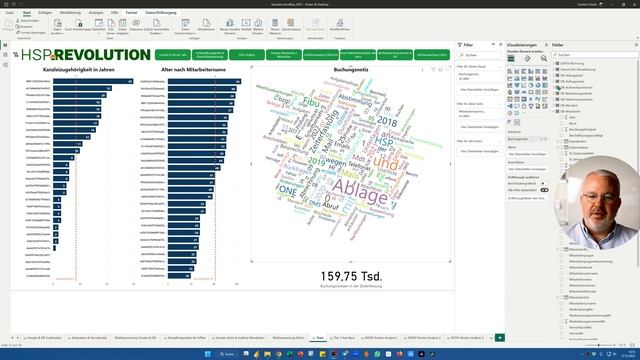Click the green Fibu Analyse navigation button

(x=247, y=55)
